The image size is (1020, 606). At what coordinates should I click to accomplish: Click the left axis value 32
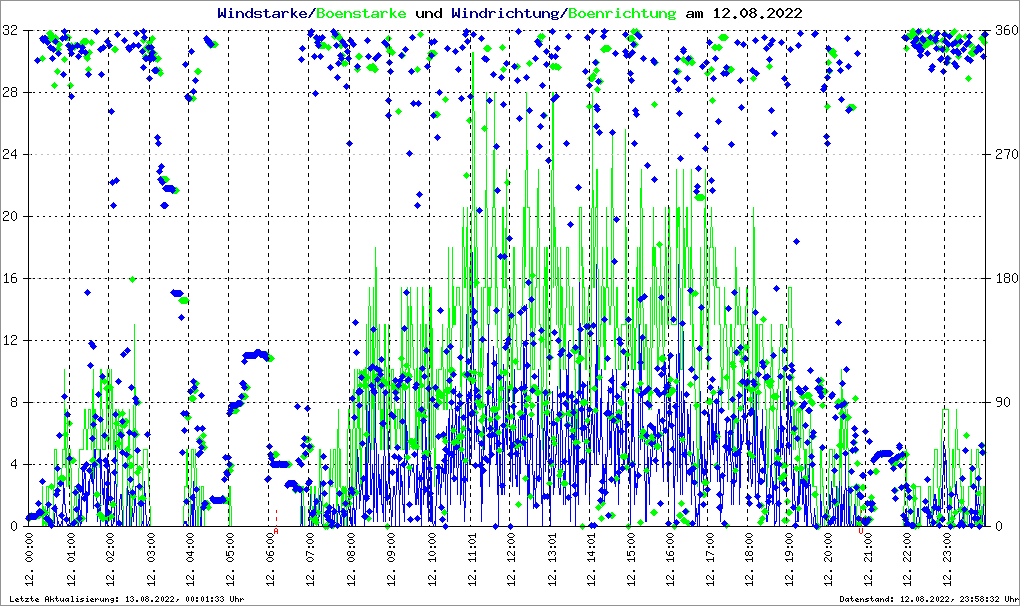point(12,31)
